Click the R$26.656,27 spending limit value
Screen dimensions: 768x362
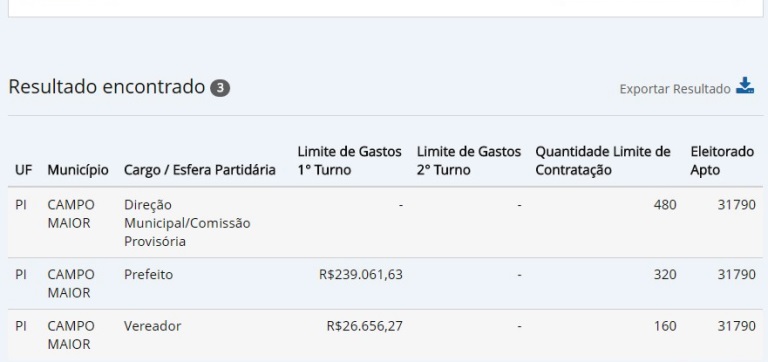pos(365,326)
